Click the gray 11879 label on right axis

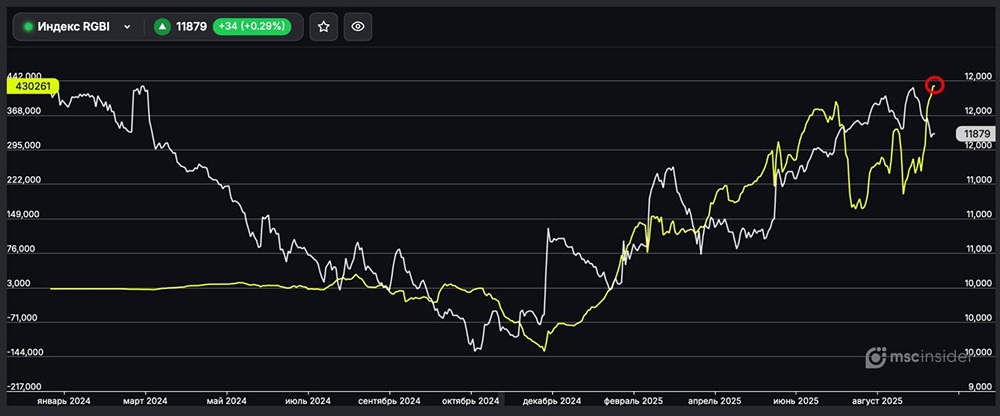pos(975,134)
